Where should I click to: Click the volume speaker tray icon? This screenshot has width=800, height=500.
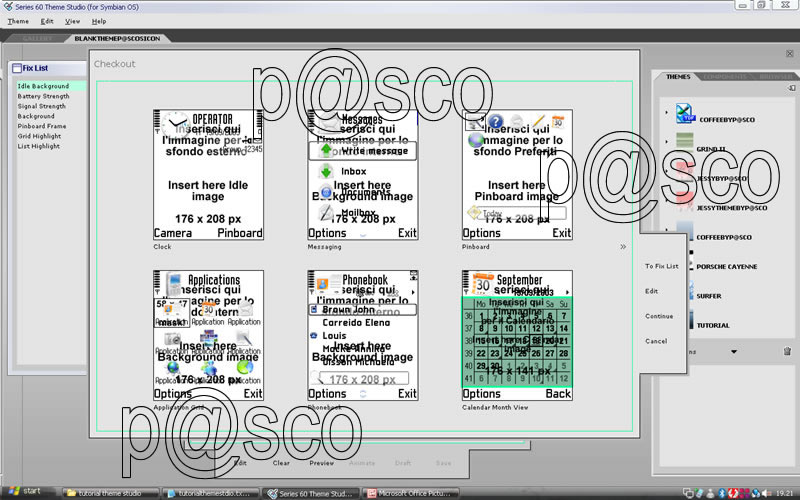pyautogui.click(x=765, y=493)
